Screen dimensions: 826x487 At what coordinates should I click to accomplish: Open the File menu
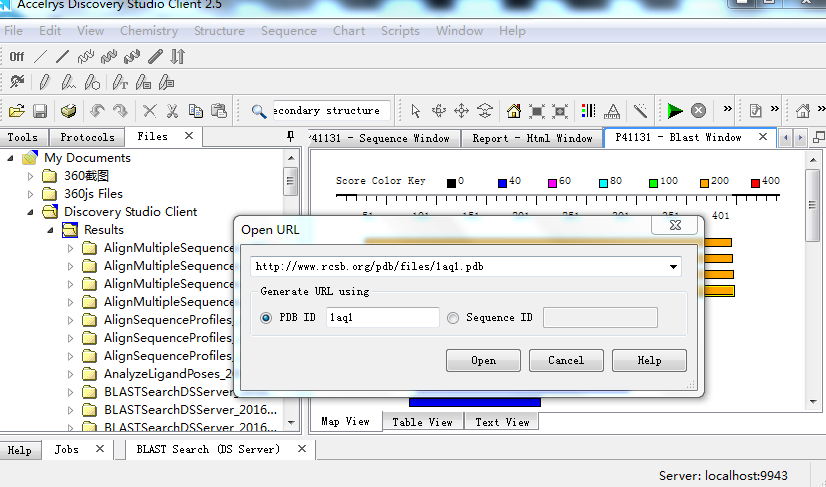pyautogui.click(x=13, y=31)
